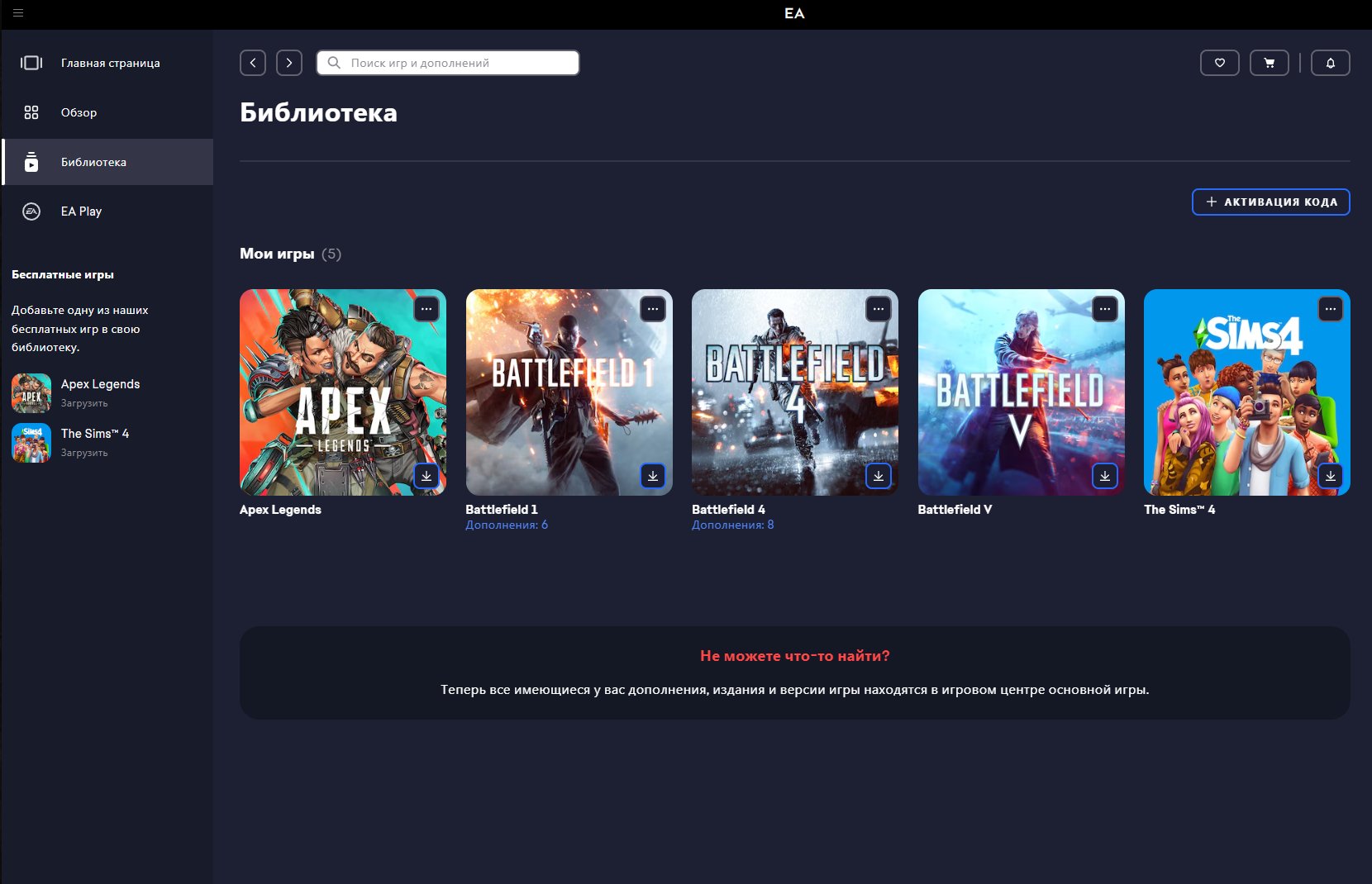Download Battlefield 4 via card download icon
The image size is (1372, 884).
coord(879,476)
